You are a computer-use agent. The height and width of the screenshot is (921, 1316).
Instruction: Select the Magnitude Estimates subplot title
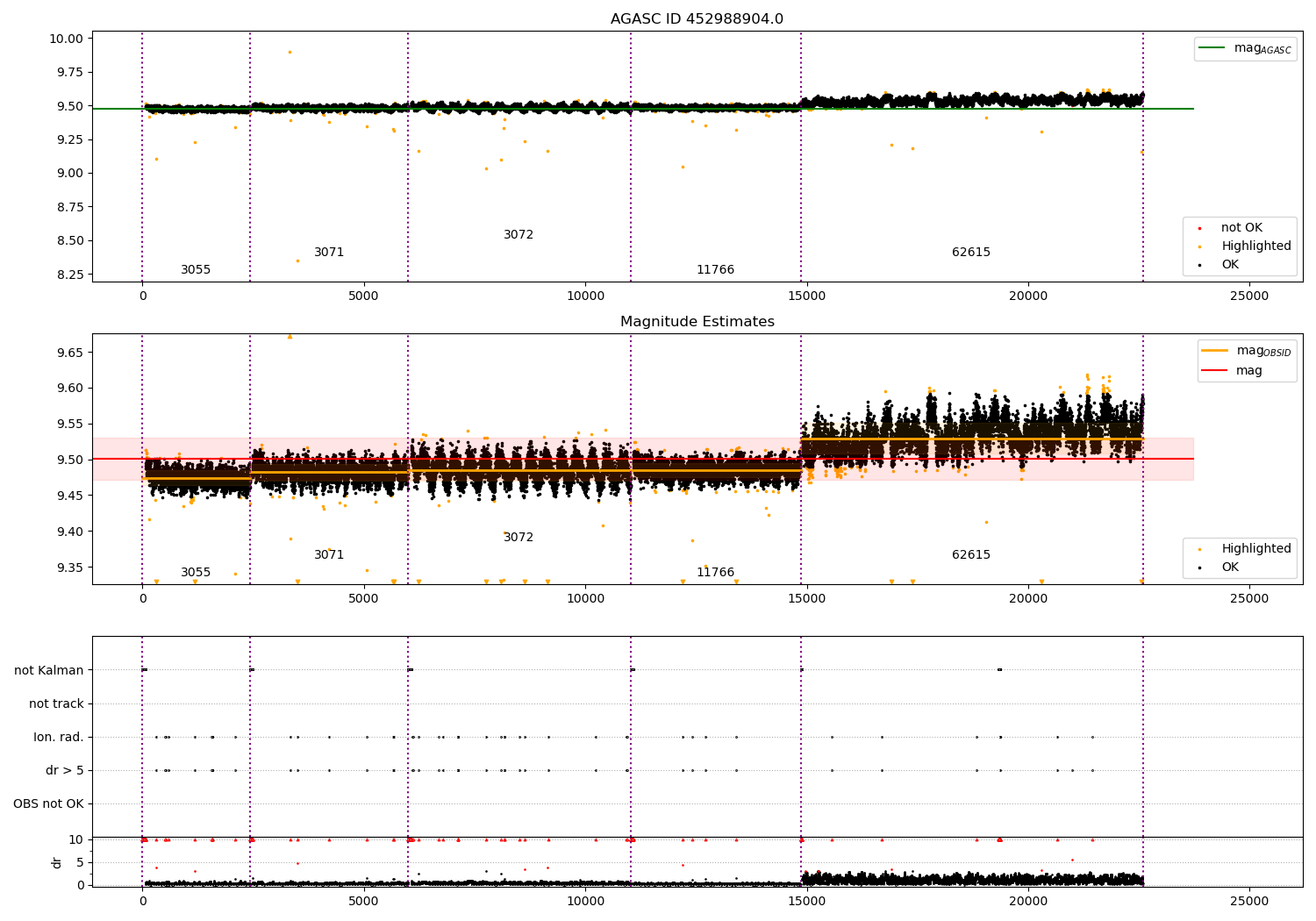697,322
